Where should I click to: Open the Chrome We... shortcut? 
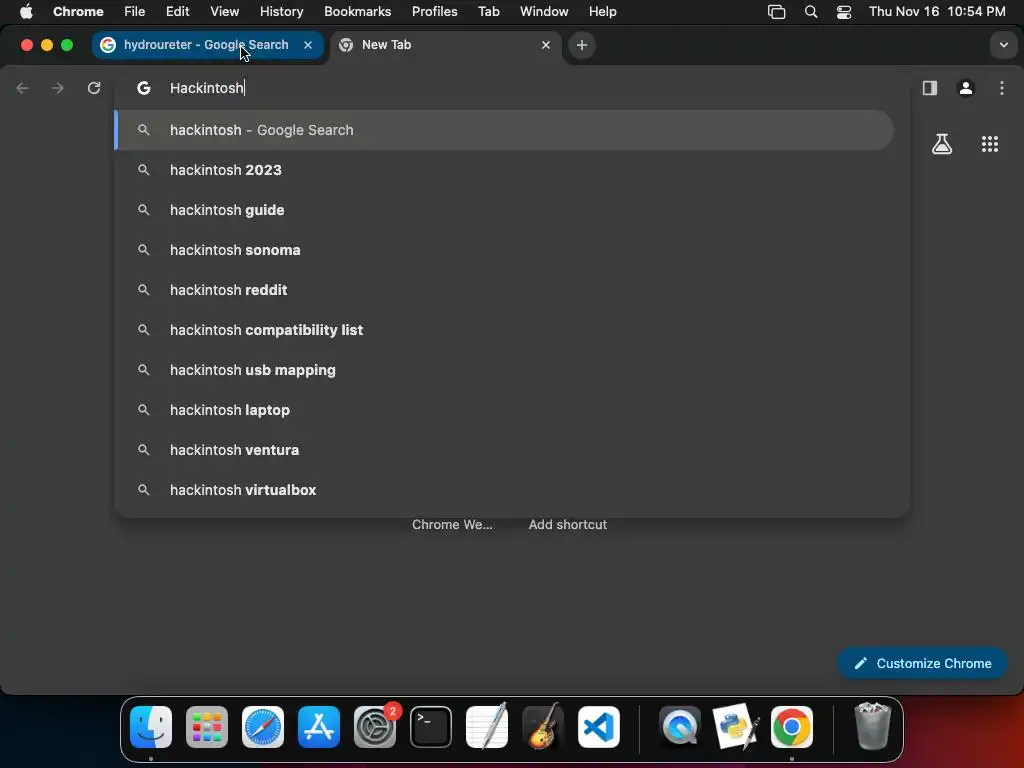tap(452, 524)
